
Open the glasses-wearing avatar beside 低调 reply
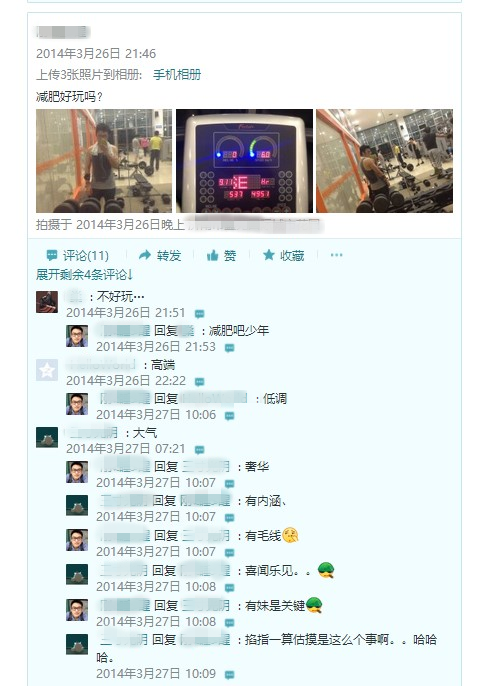click(x=77, y=404)
